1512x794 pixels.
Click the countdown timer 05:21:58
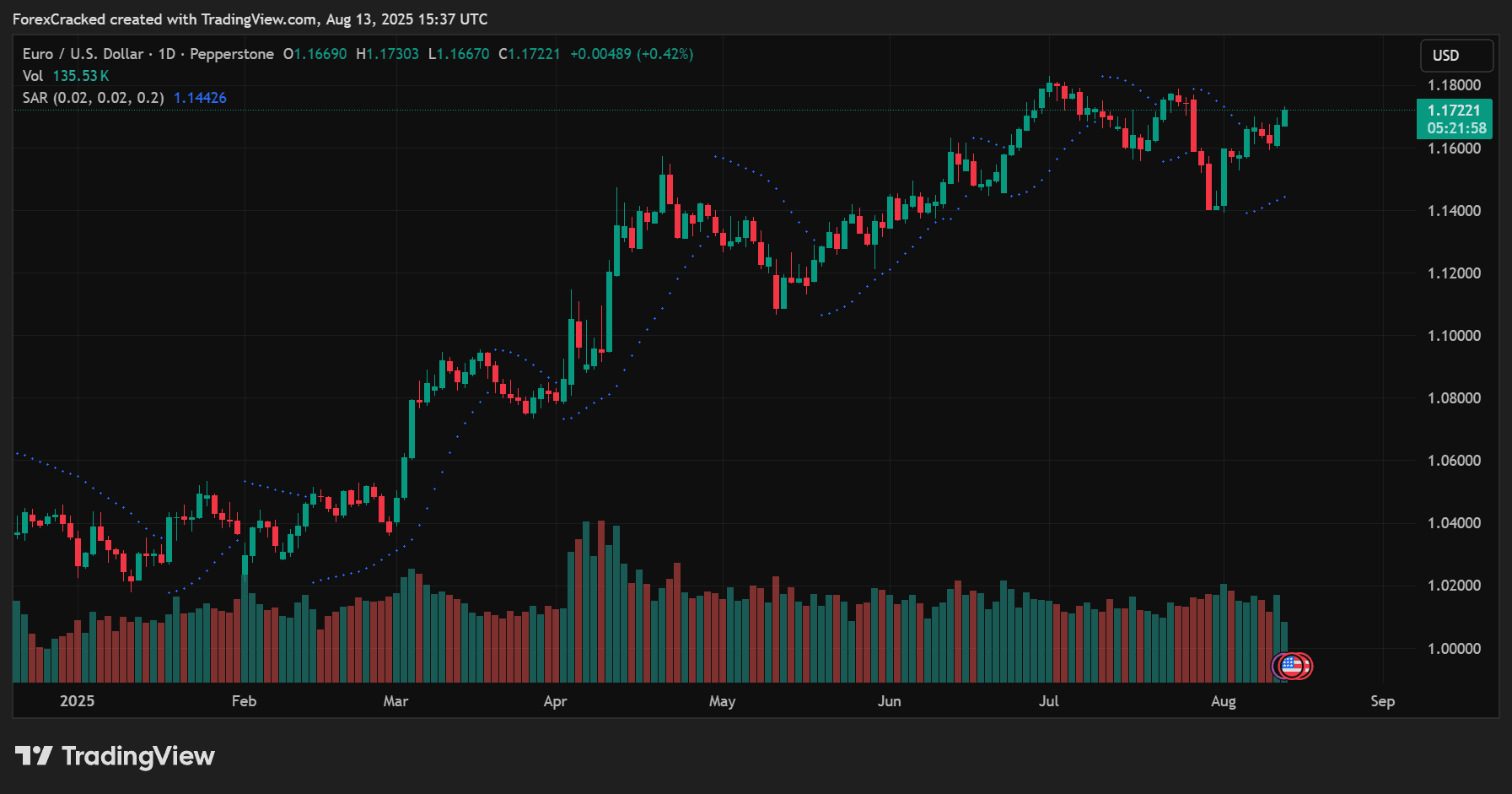(x=1454, y=128)
